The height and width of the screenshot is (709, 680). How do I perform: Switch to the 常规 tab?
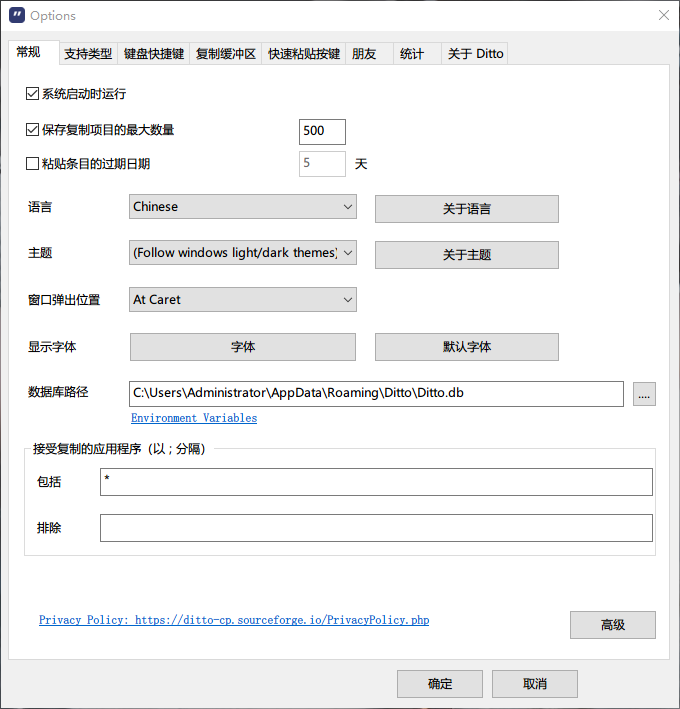click(x=33, y=52)
